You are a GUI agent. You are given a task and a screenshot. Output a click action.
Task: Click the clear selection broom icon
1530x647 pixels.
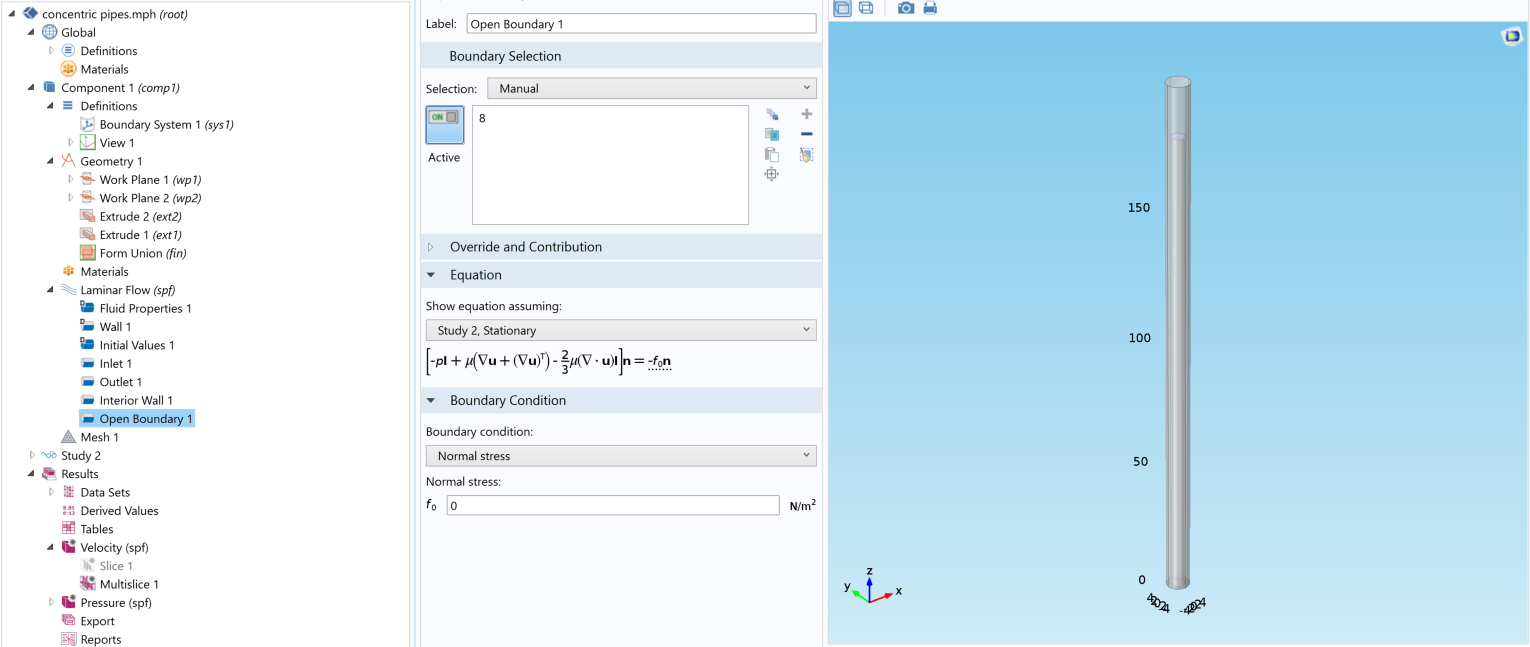[806, 154]
